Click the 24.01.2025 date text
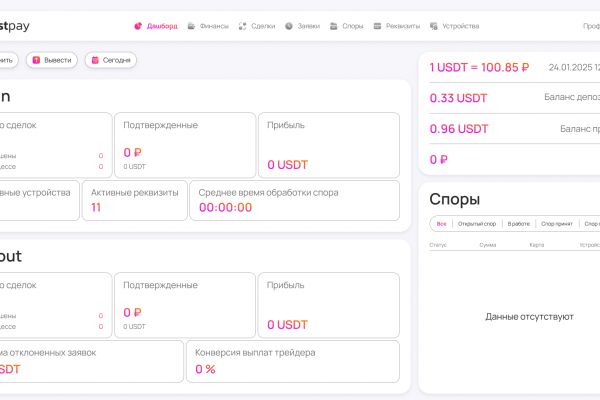This screenshot has width=600, height=400. click(570, 68)
